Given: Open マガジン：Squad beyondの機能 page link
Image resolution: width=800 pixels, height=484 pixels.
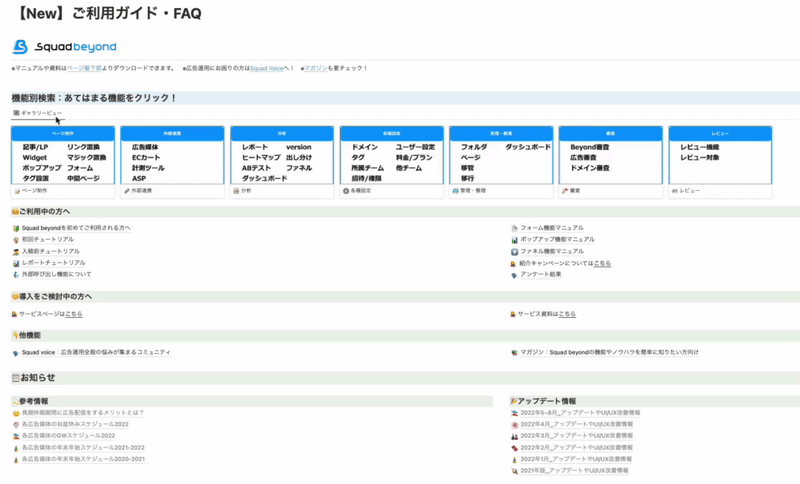Looking at the screenshot, I should click(x=609, y=353).
